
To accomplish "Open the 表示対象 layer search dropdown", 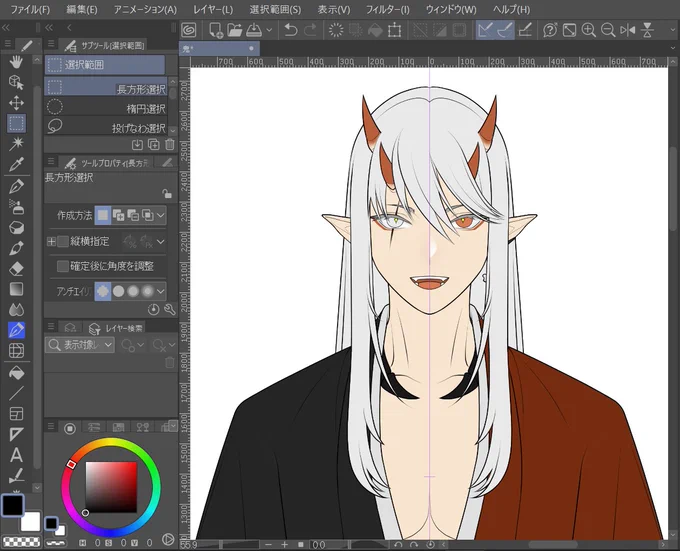I will point(80,345).
